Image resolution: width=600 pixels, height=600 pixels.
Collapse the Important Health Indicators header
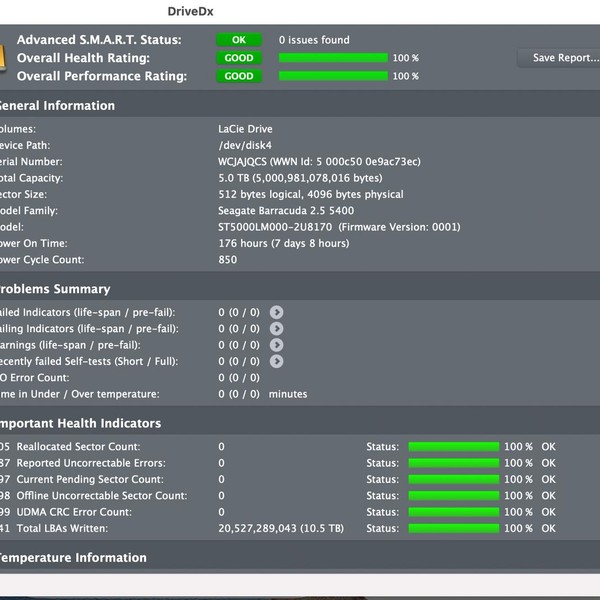point(80,424)
